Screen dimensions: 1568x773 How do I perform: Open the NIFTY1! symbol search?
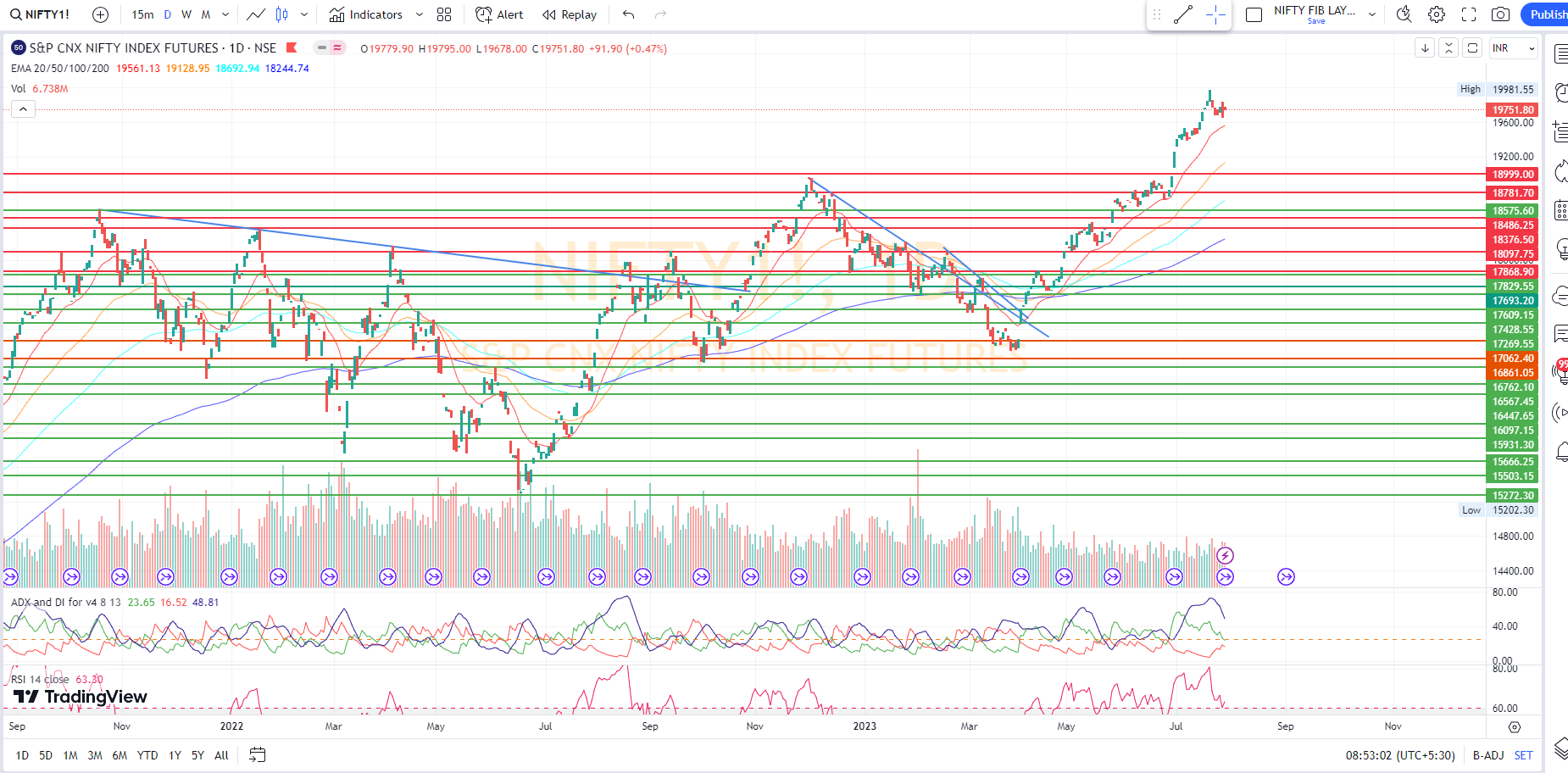click(x=40, y=14)
